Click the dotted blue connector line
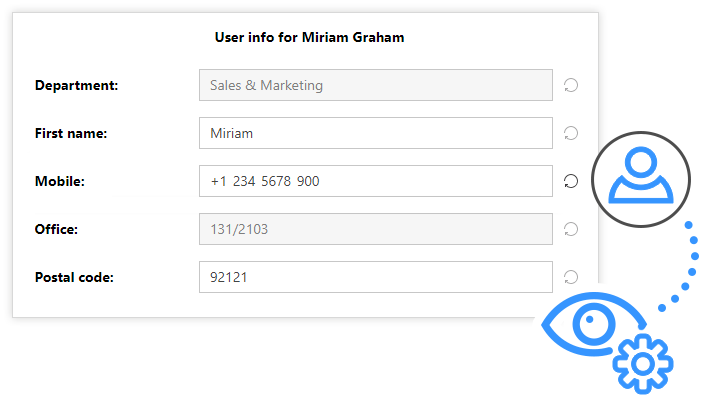This screenshot has height=402, width=710. click(681, 267)
